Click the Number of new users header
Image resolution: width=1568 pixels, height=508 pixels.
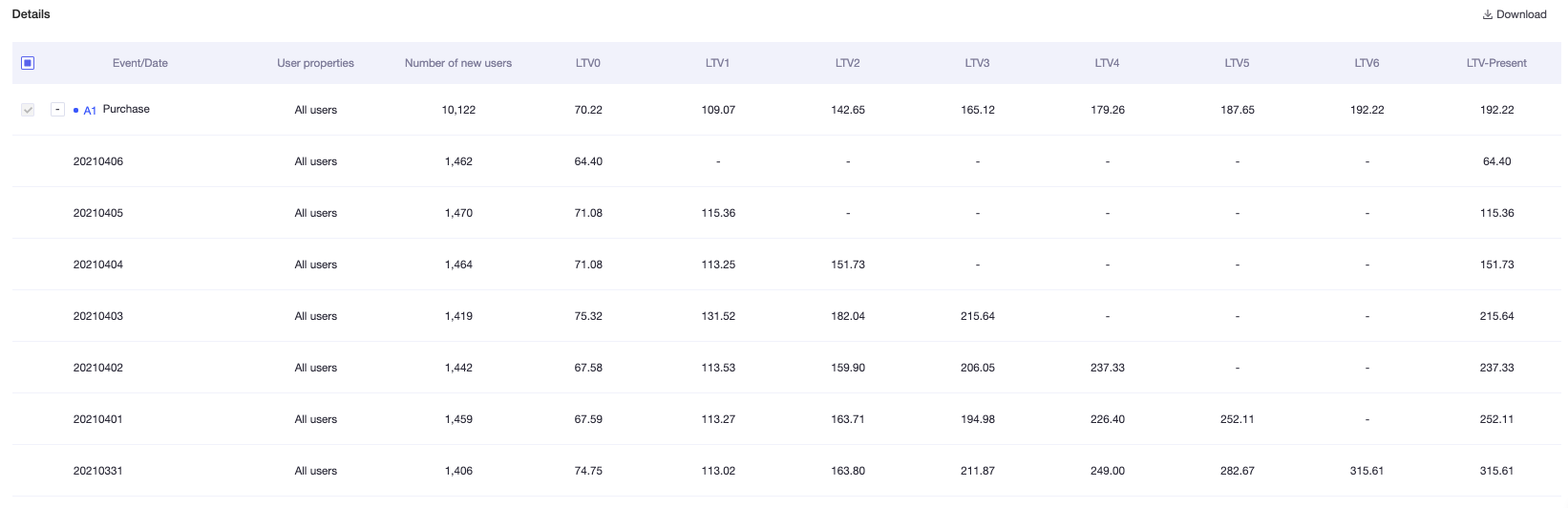(x=458, y=63)
